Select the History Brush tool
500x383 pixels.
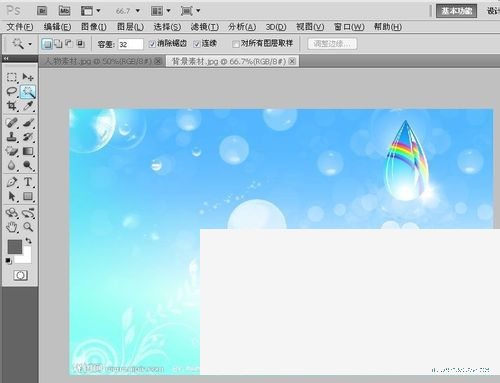click(x=28, y=137)
